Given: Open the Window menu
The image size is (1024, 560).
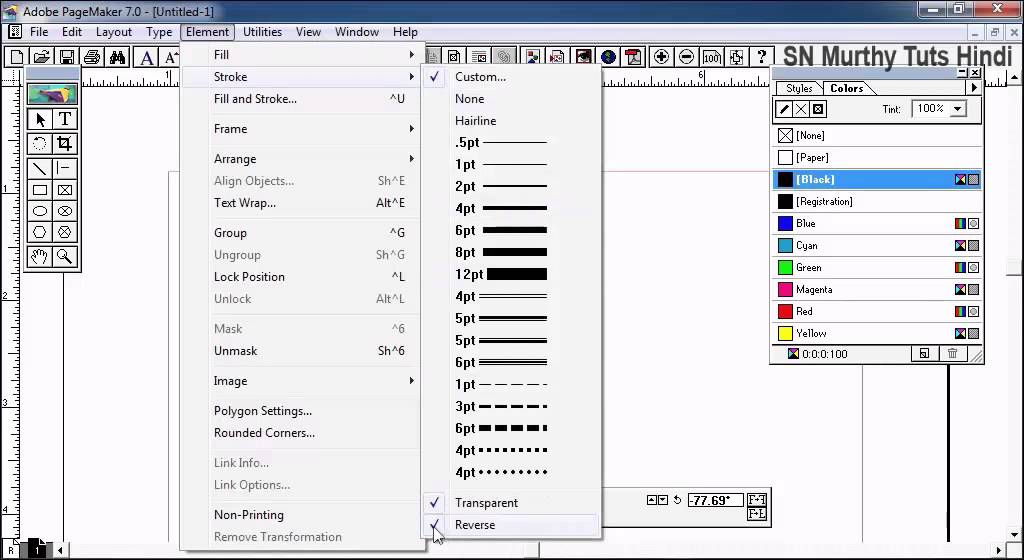Looking at the screenshot, I should [357, 32].
